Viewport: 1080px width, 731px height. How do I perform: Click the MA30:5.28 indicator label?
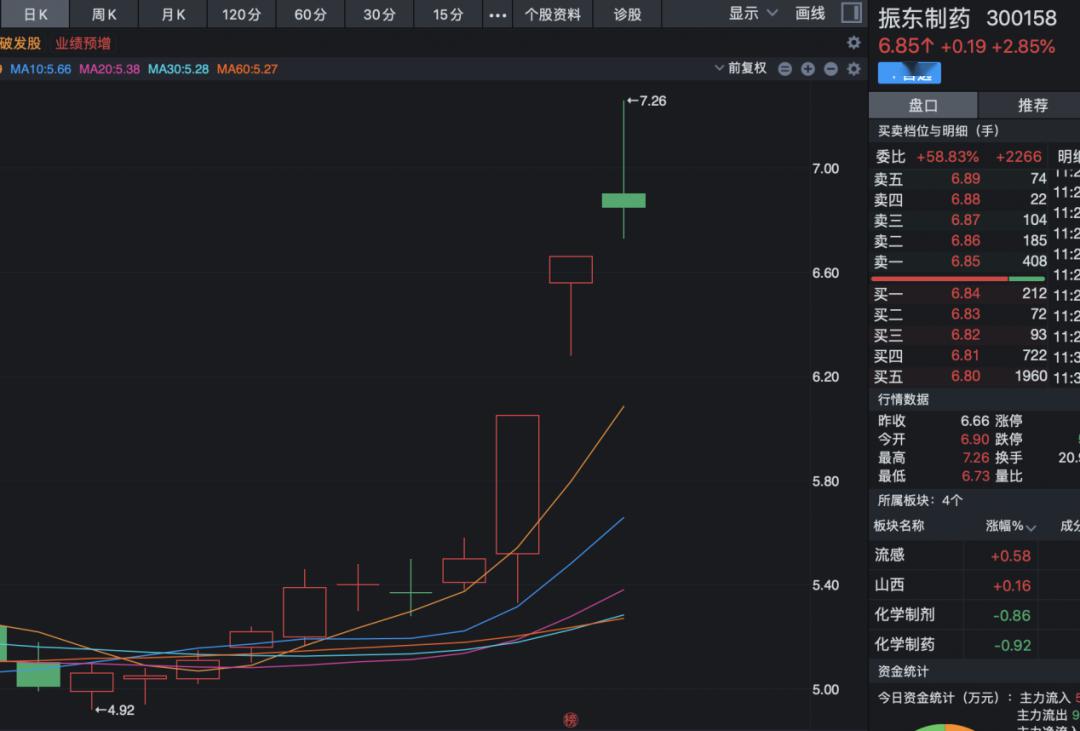pos(178,69)
